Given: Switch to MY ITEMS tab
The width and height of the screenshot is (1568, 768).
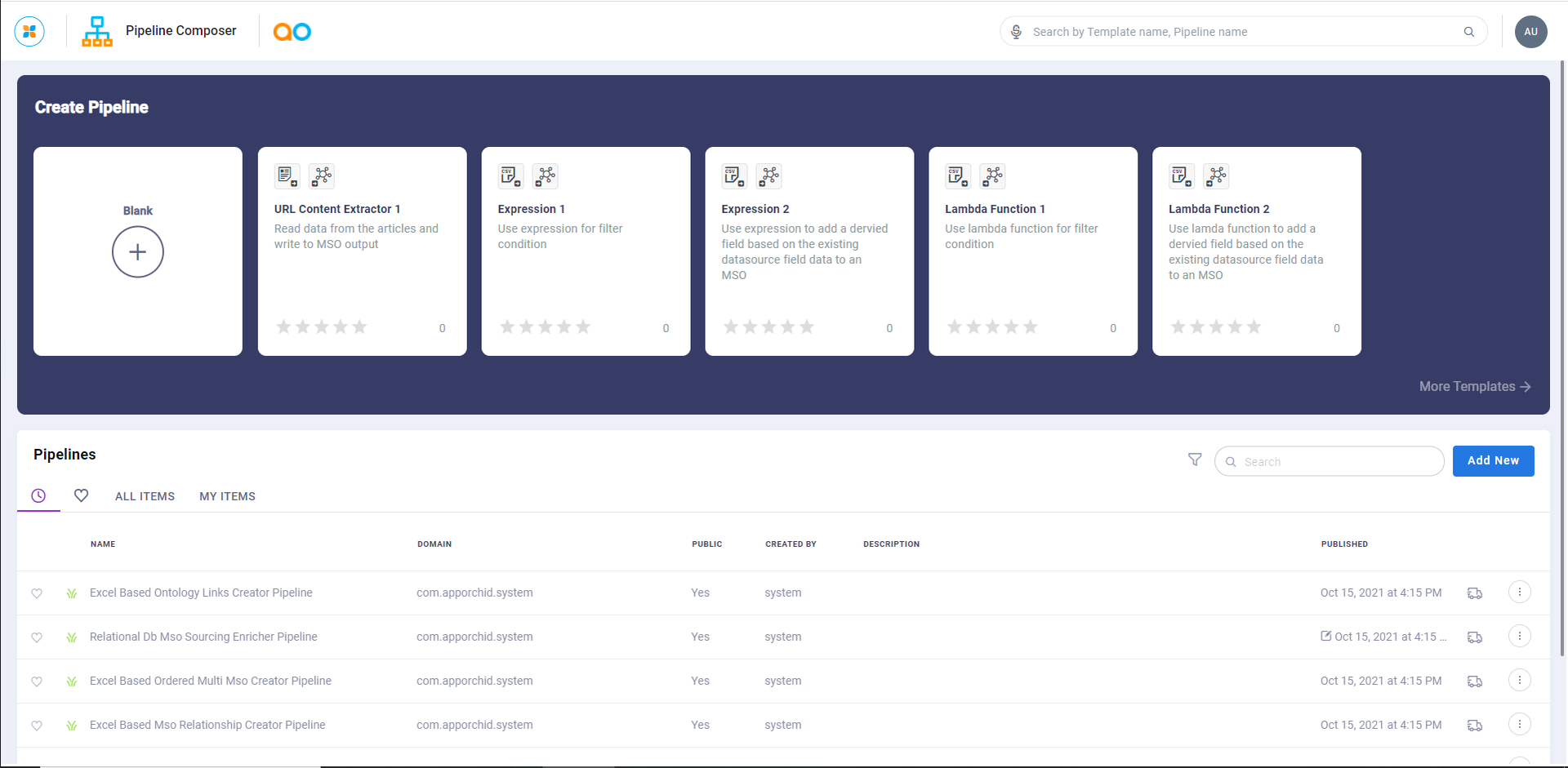Looking at the screenshot, I should (227, 496).
